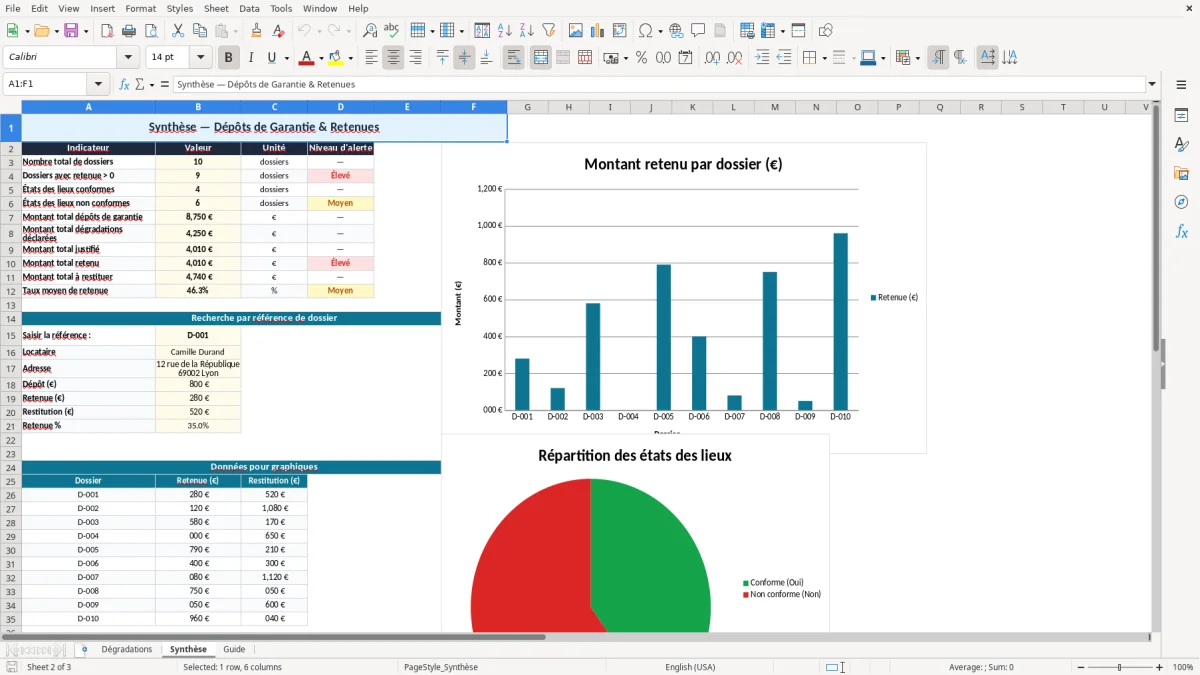Click English (USA) language in status bar

690,667
